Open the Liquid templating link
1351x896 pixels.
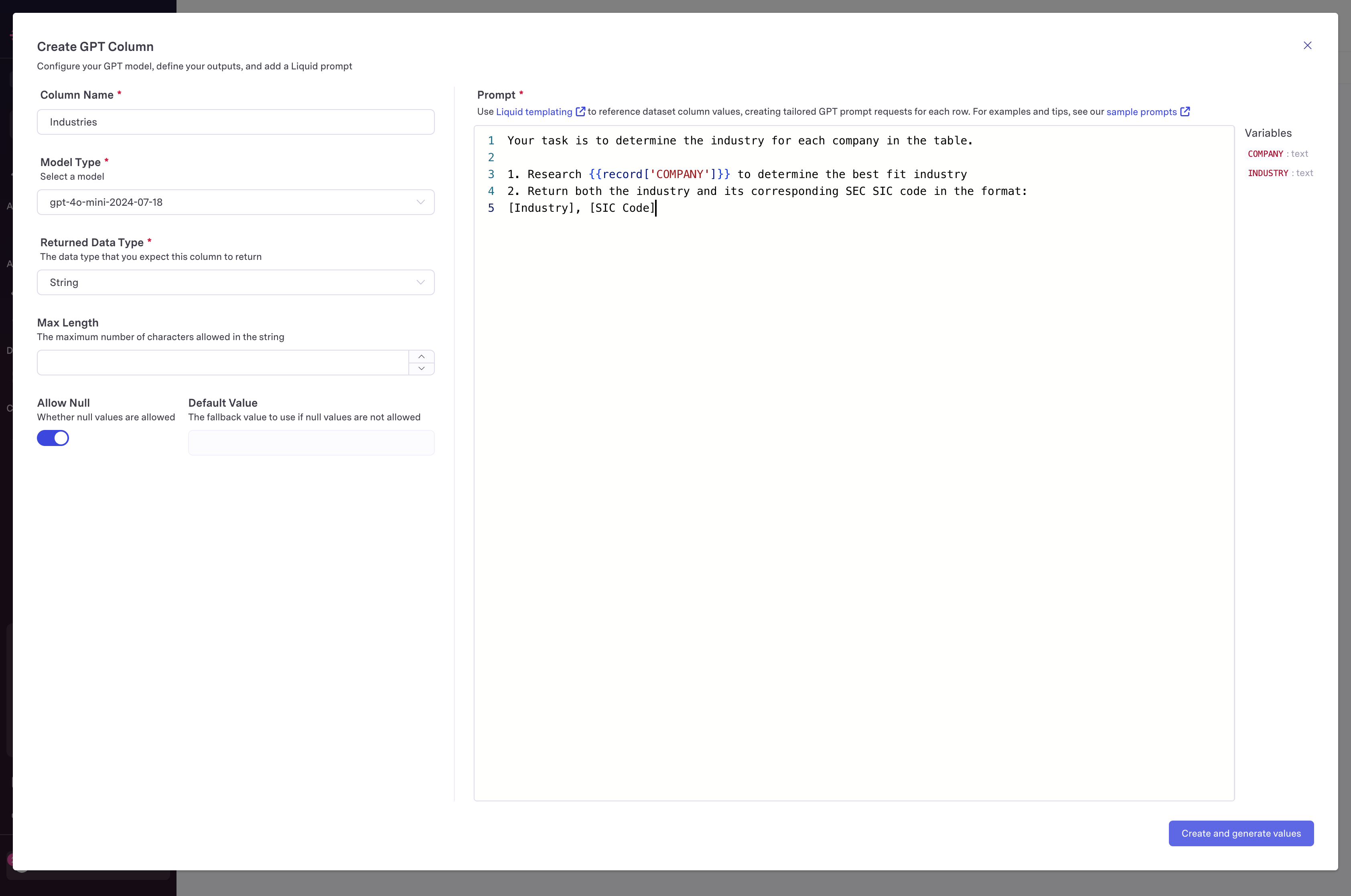point(534,111)
